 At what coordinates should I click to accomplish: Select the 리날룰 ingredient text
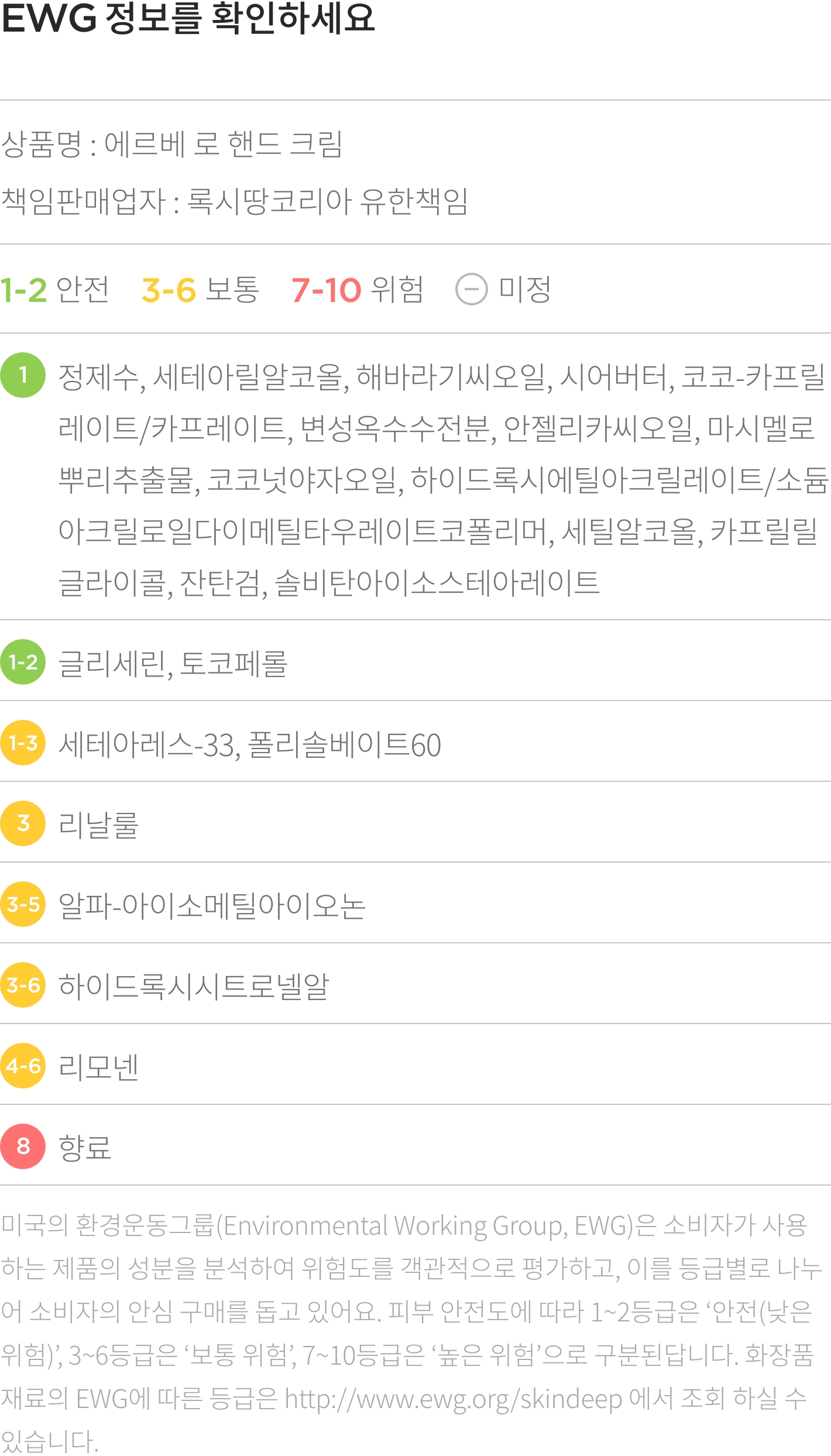point(98,825)
